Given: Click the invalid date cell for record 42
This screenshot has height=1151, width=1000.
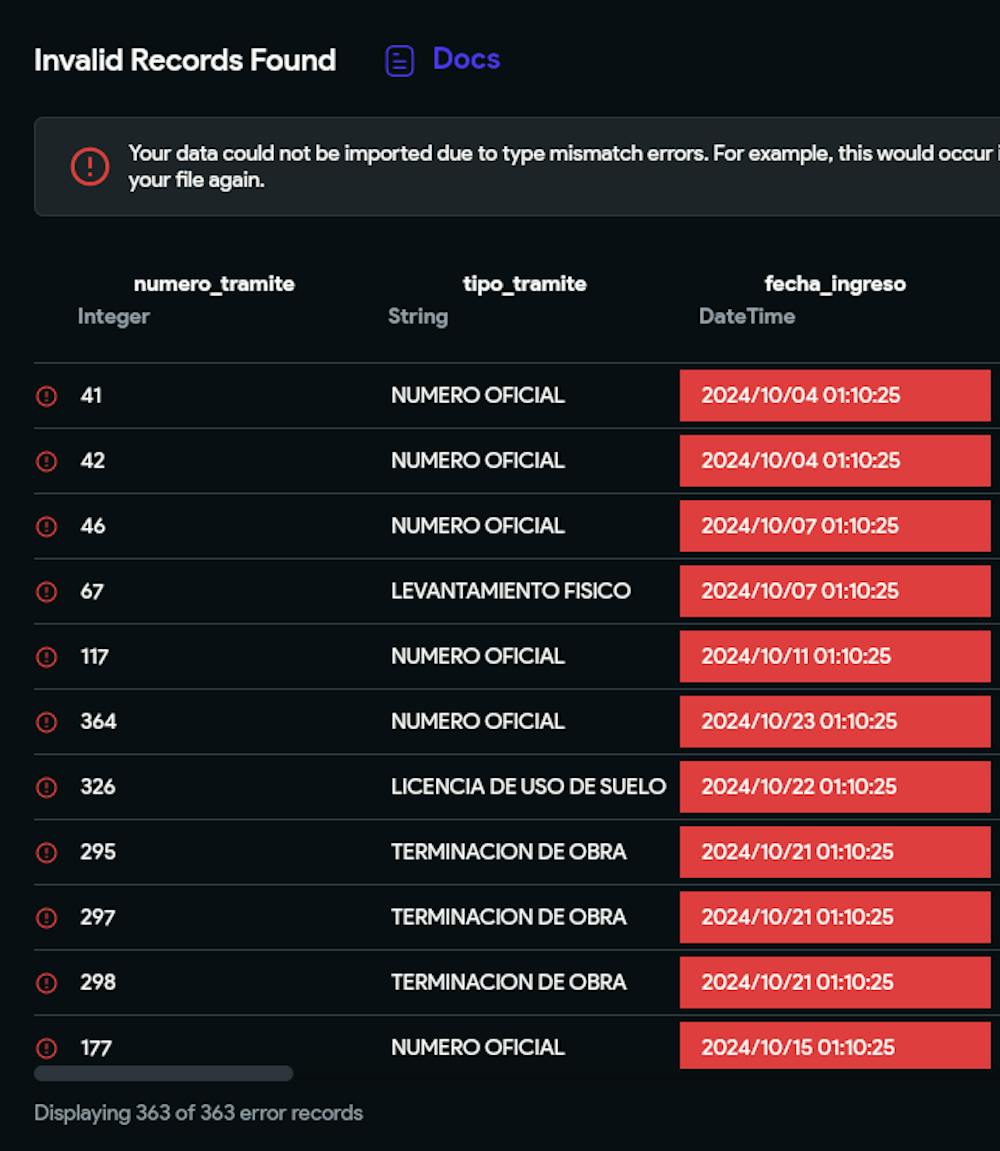Looking at the screenshot, I should pyautogui.click(x=835, y=461).
